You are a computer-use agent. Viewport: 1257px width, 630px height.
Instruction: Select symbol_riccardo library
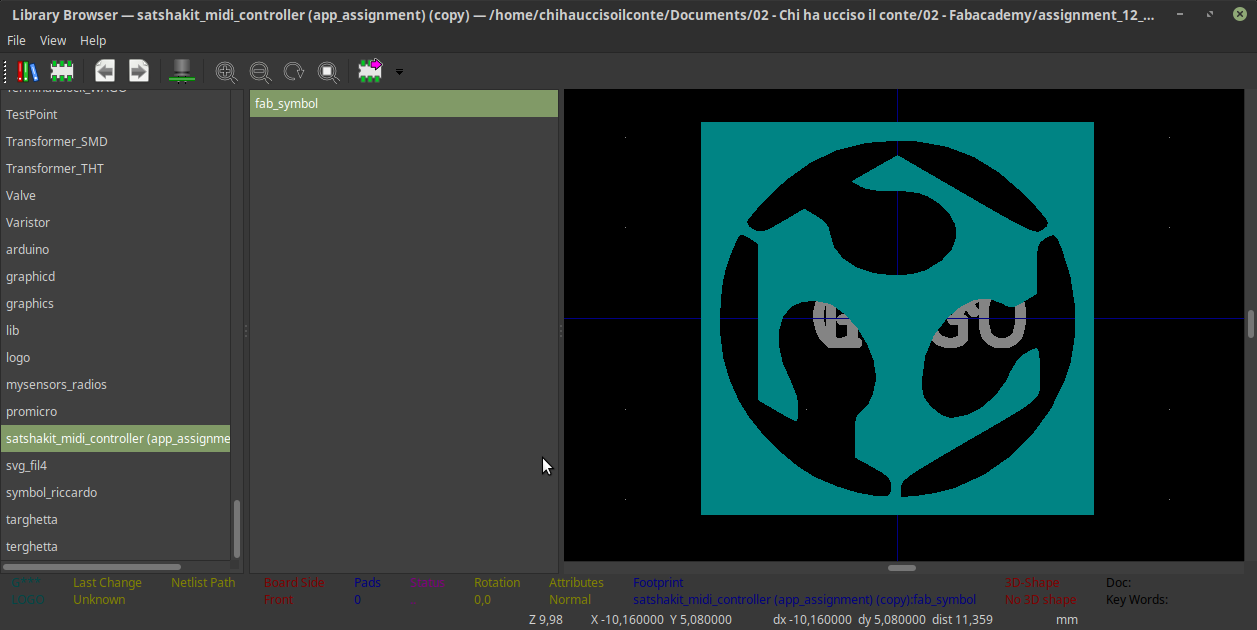click(115, 493)
